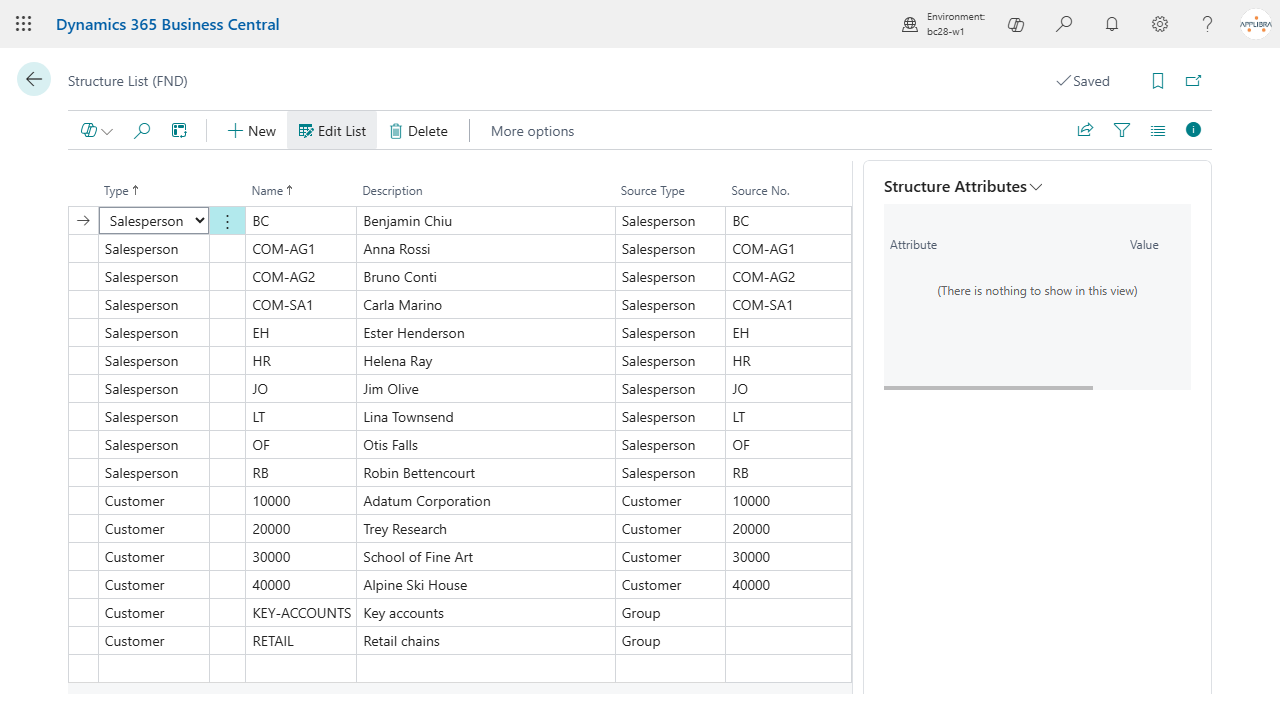Open the Settings gear
Image resolution: width=1280 pixels, height=720 pixels.
[x=1160, y=24]
